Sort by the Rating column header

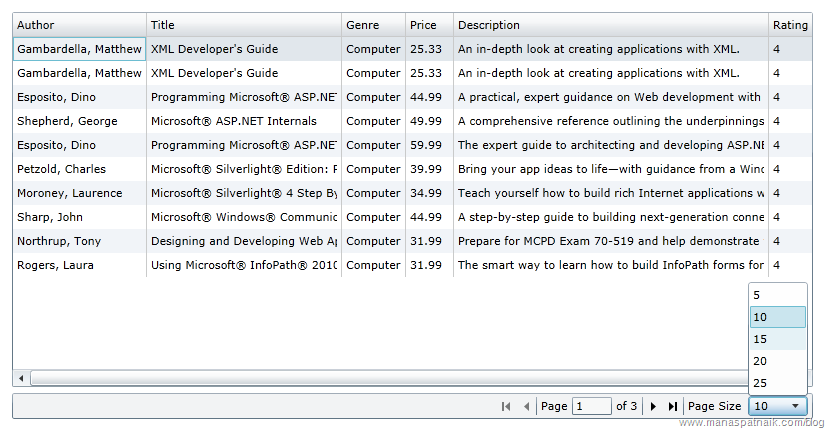(x=790, y=25)
